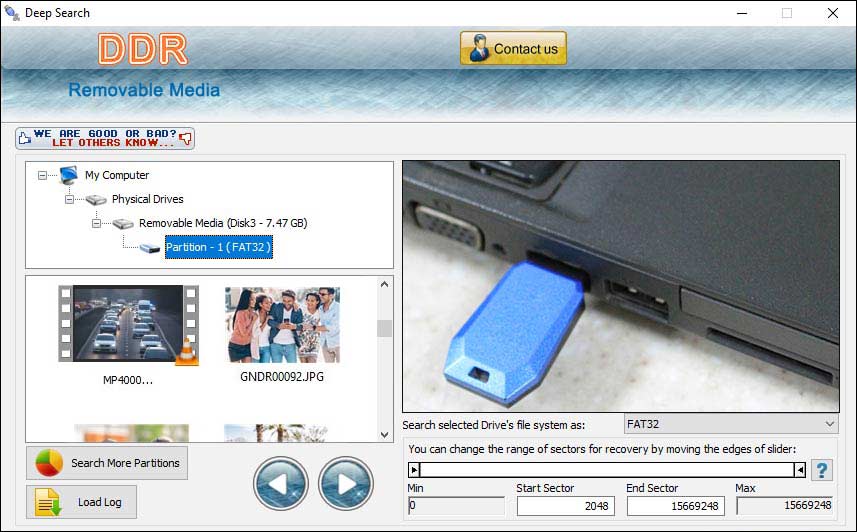The height and width of the screenshot is (532, 857).
Task: Collapse the My Computer tree node
Action: pos(42,176)
